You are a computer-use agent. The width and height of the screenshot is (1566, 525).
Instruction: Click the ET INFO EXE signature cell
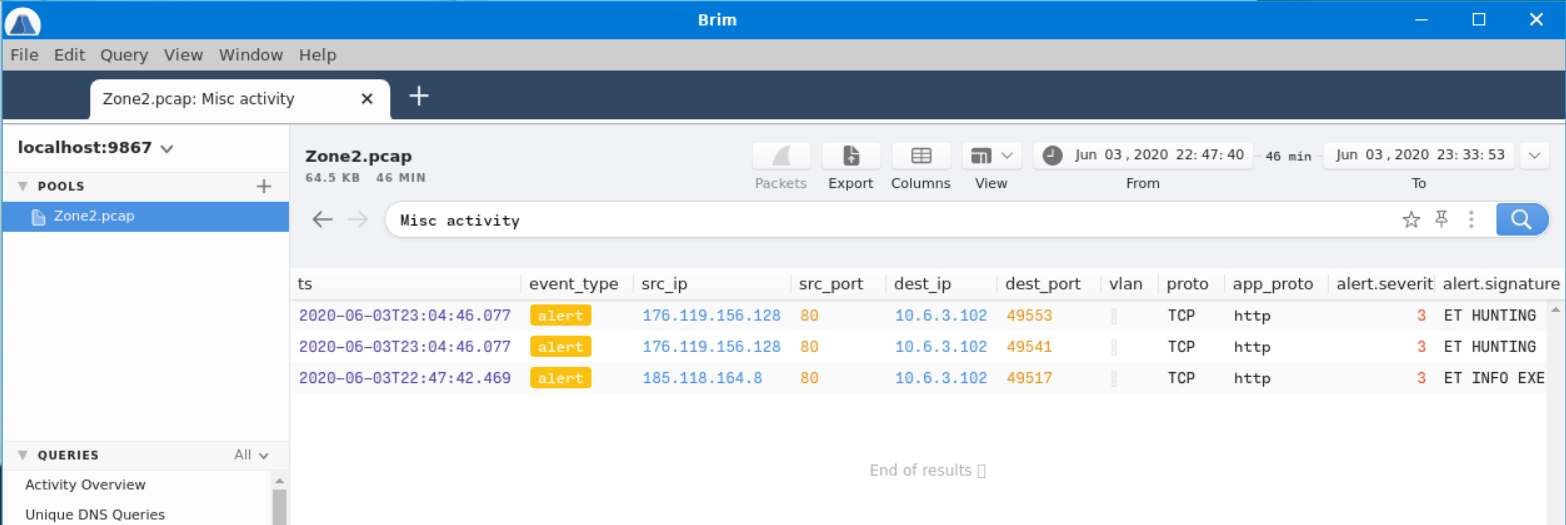pos(1495,378)
